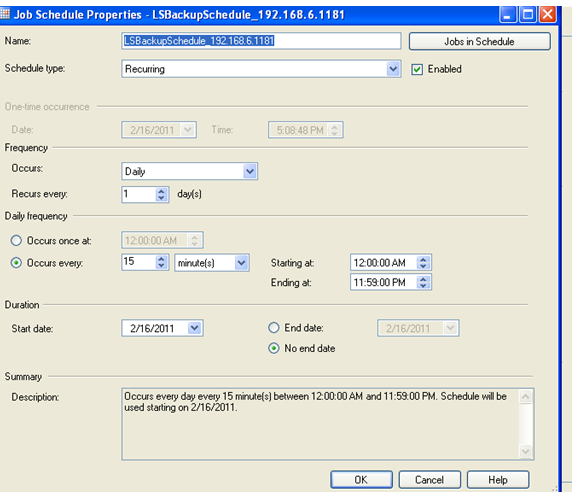Screen dimensions: 580x493
Task: Open the Occurs frequency dropdown showing Daily
Action: 250,171
